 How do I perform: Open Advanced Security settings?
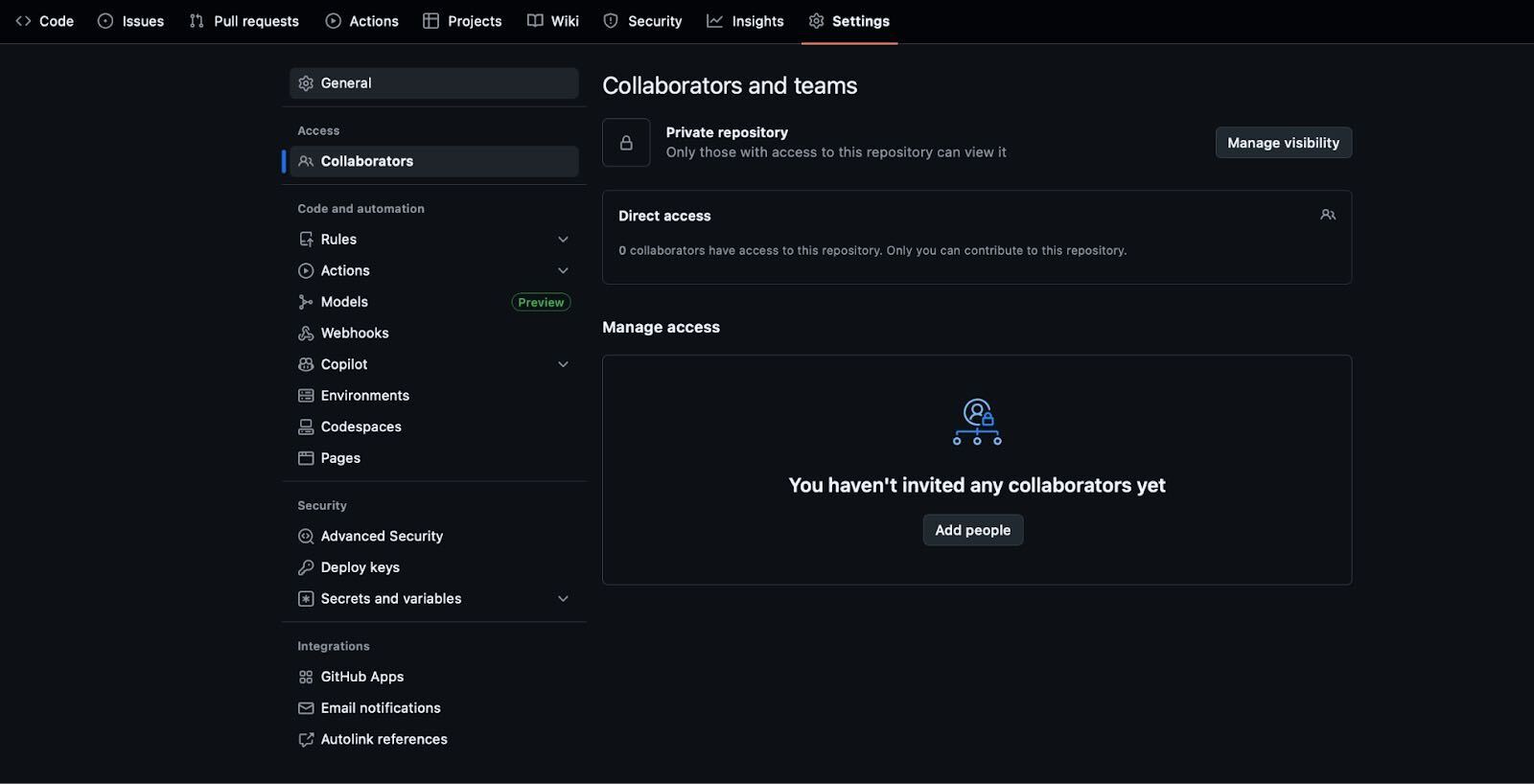coord(434,537)
